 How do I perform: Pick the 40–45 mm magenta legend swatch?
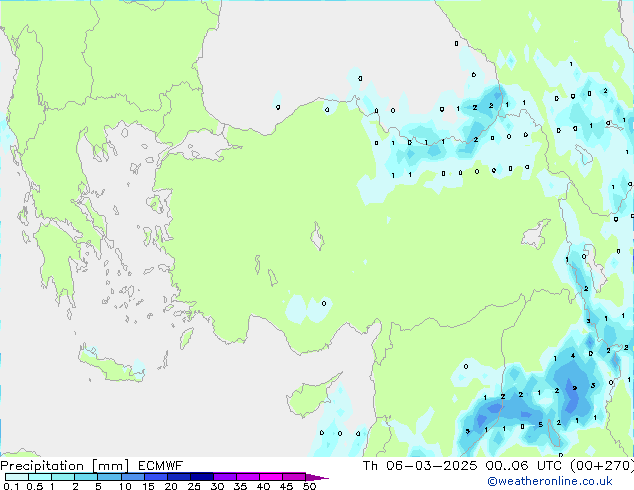[271, 477]
